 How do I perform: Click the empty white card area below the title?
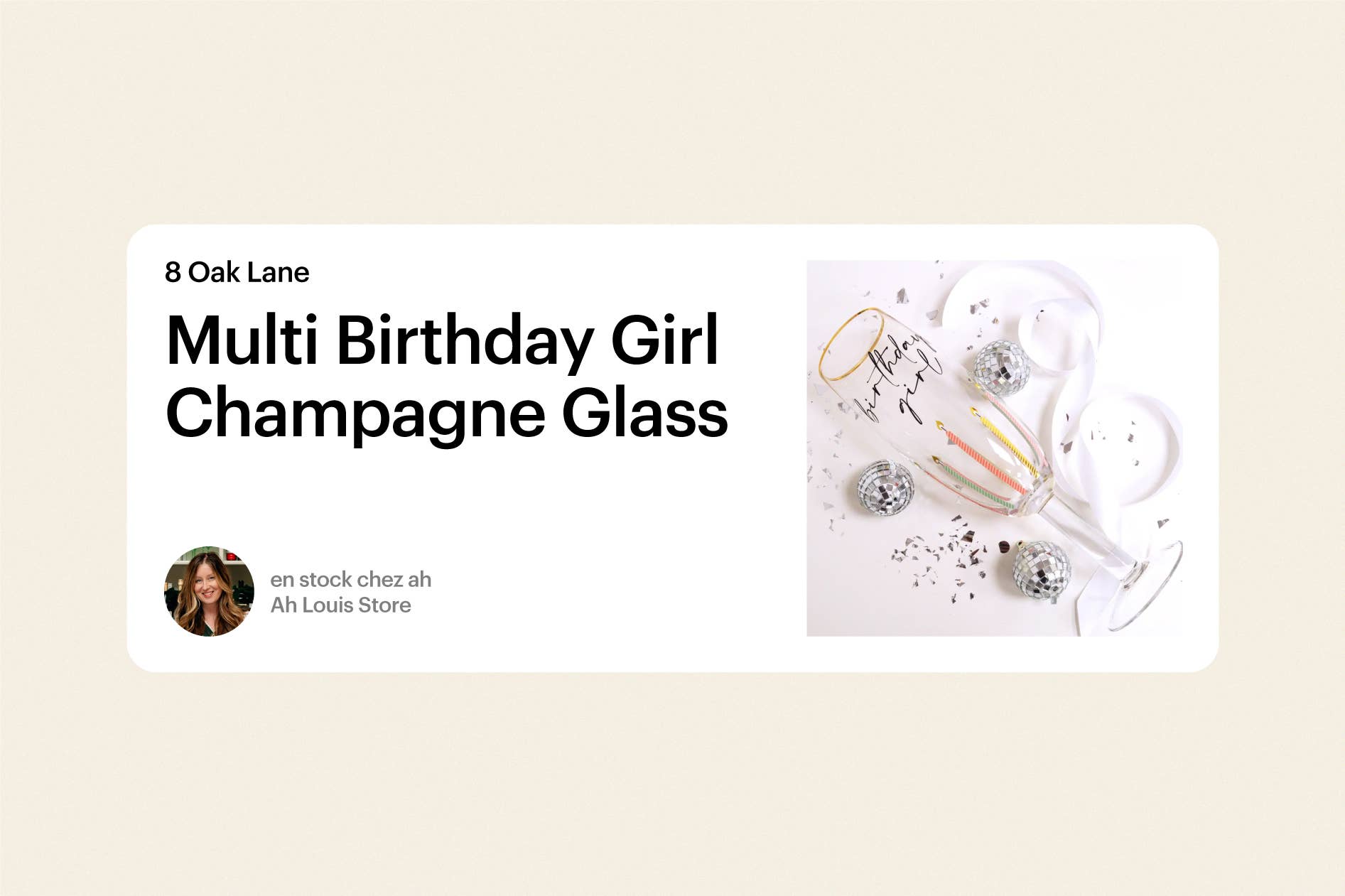[x=462, y=497]
